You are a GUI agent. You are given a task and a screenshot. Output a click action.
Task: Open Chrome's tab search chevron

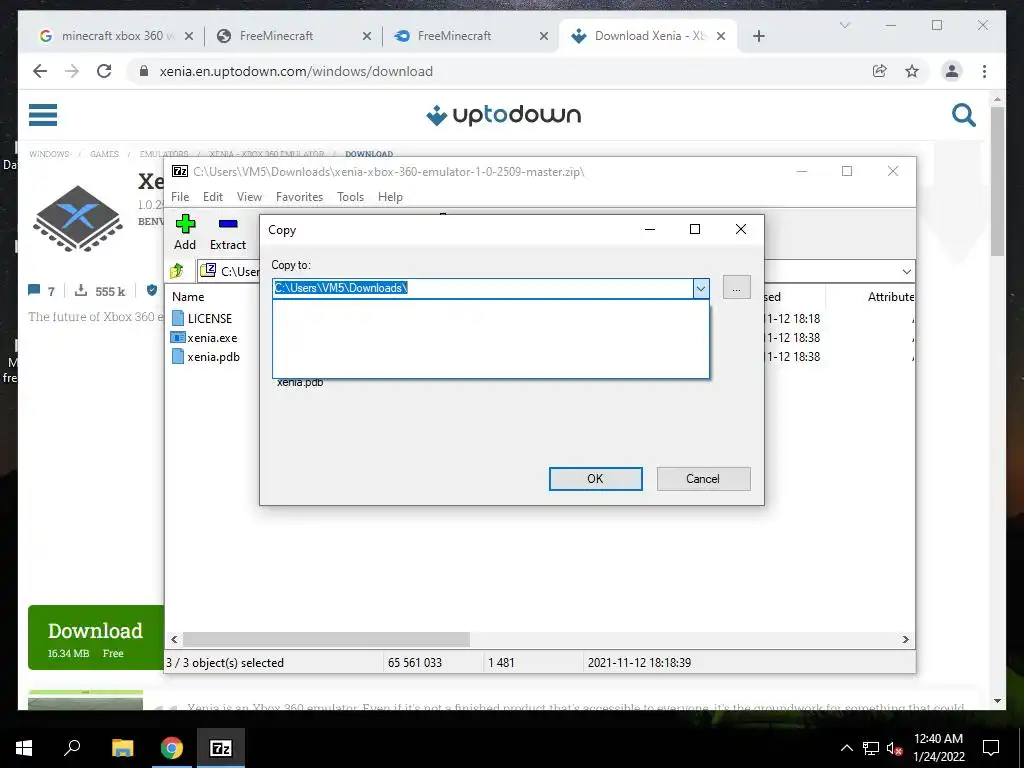coord(844,25)
